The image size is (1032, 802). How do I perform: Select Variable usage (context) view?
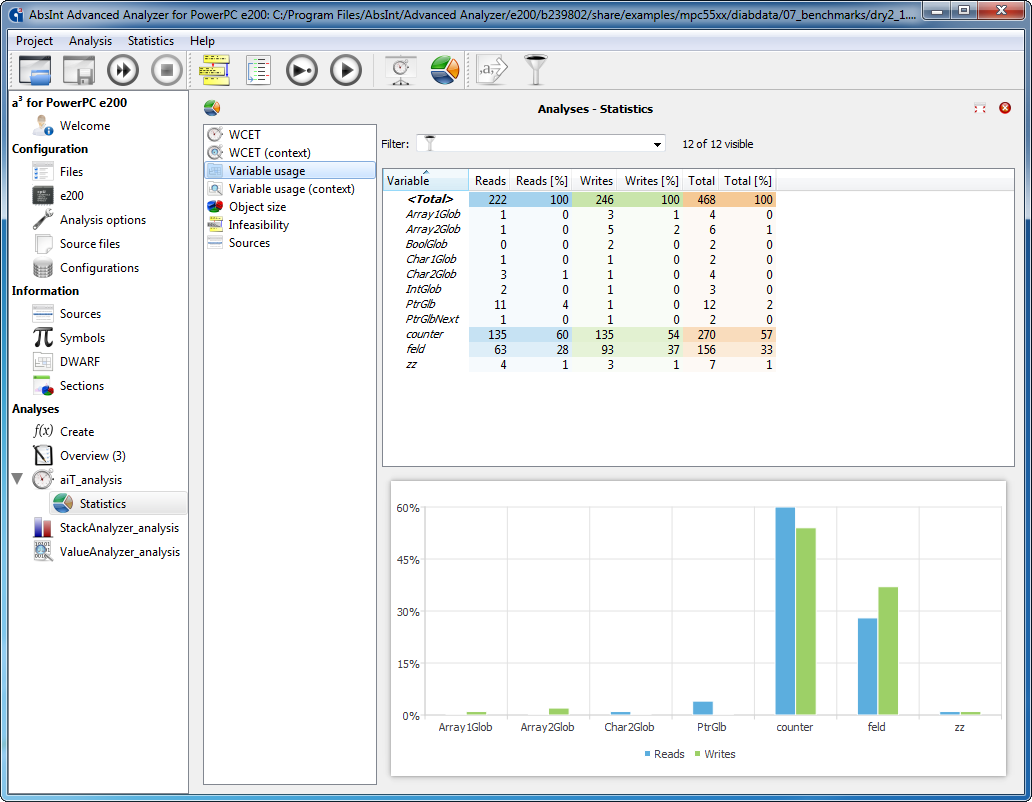[x=290, y=189]
